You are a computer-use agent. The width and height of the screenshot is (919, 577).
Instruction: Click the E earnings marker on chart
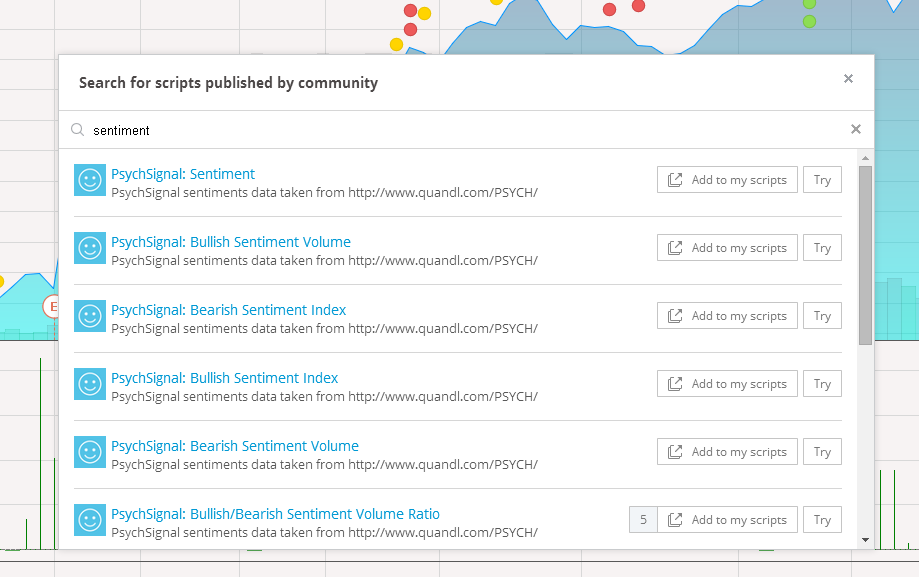(x=52, y=306)
